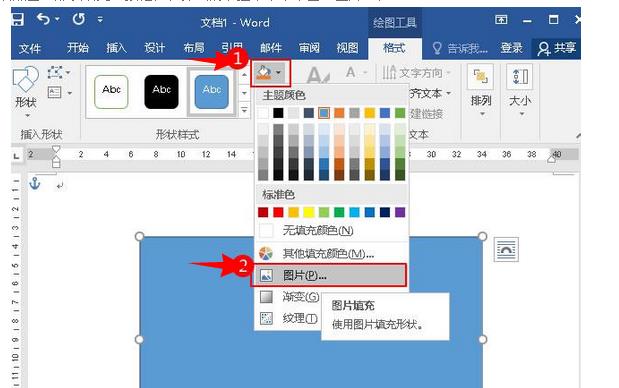Switch to the 布局 tab
This screenshot has height=388, width=619.
pos(193,48)
